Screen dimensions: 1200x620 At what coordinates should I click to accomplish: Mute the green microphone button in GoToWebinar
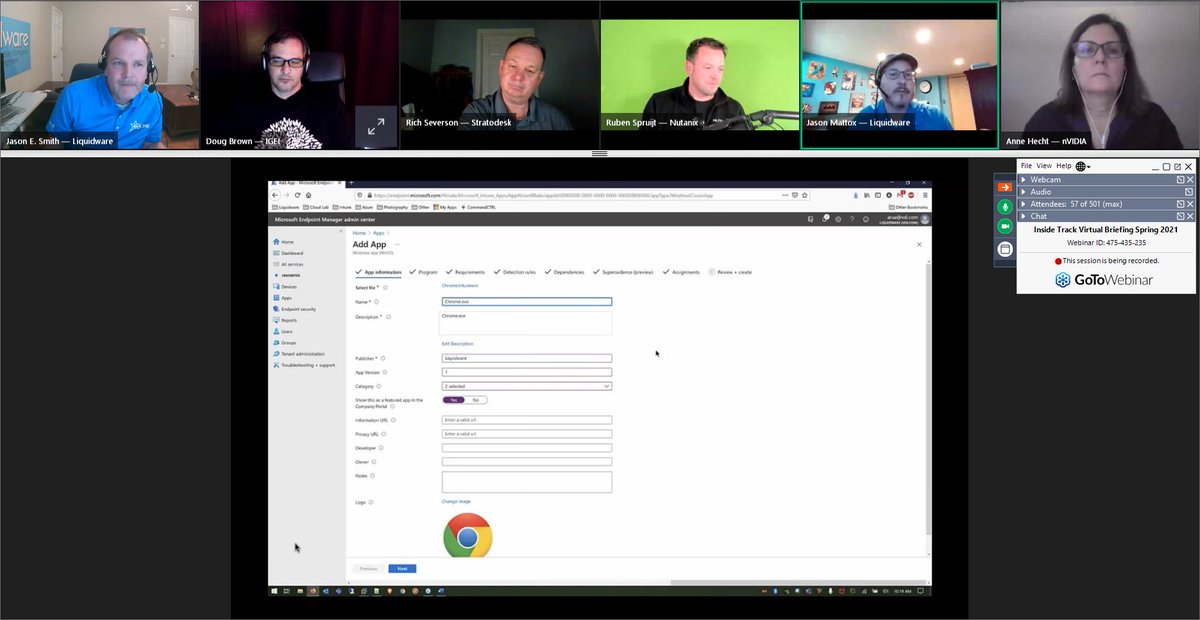[1005, 207]
